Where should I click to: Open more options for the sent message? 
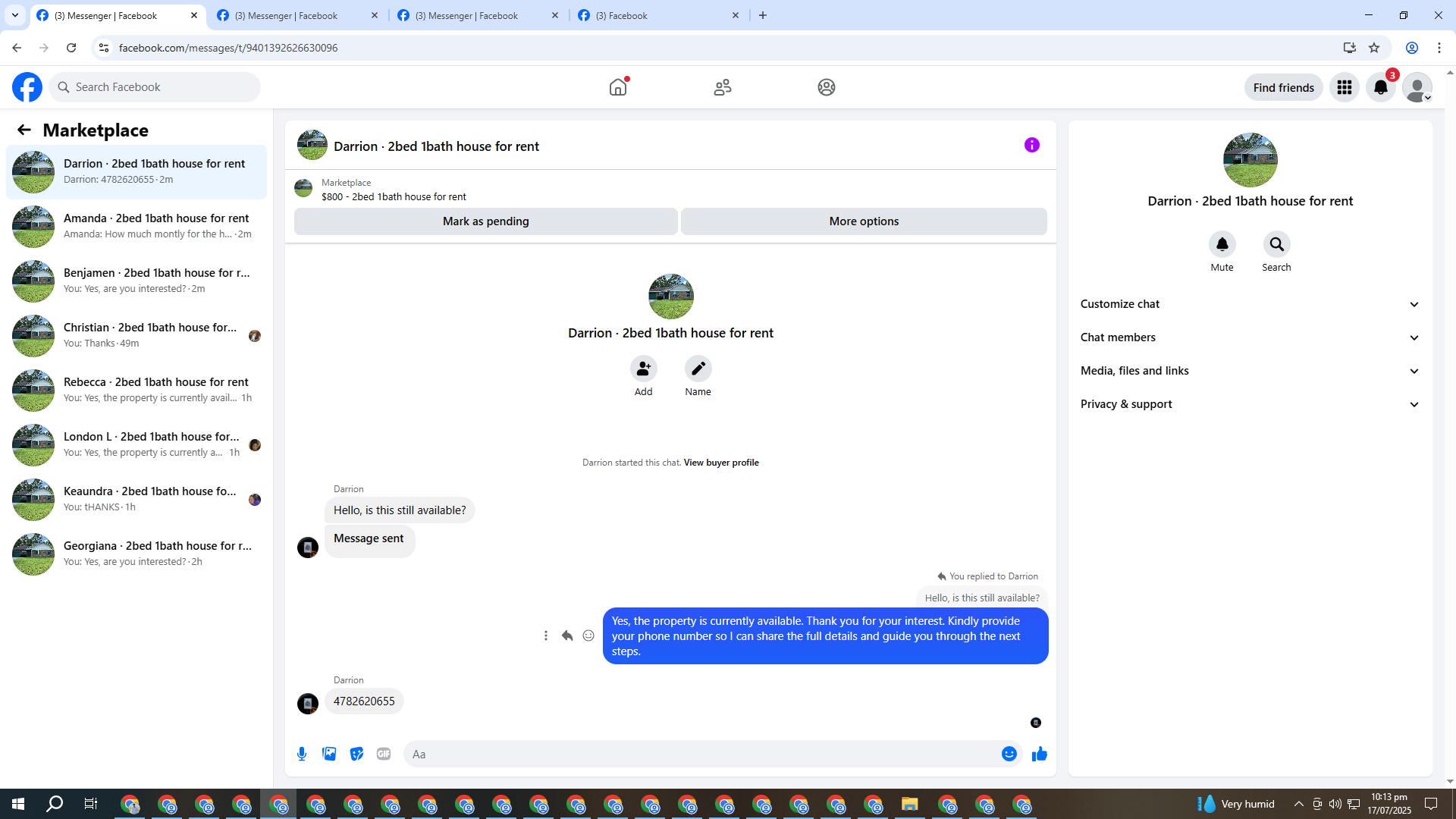click(546, 635)
